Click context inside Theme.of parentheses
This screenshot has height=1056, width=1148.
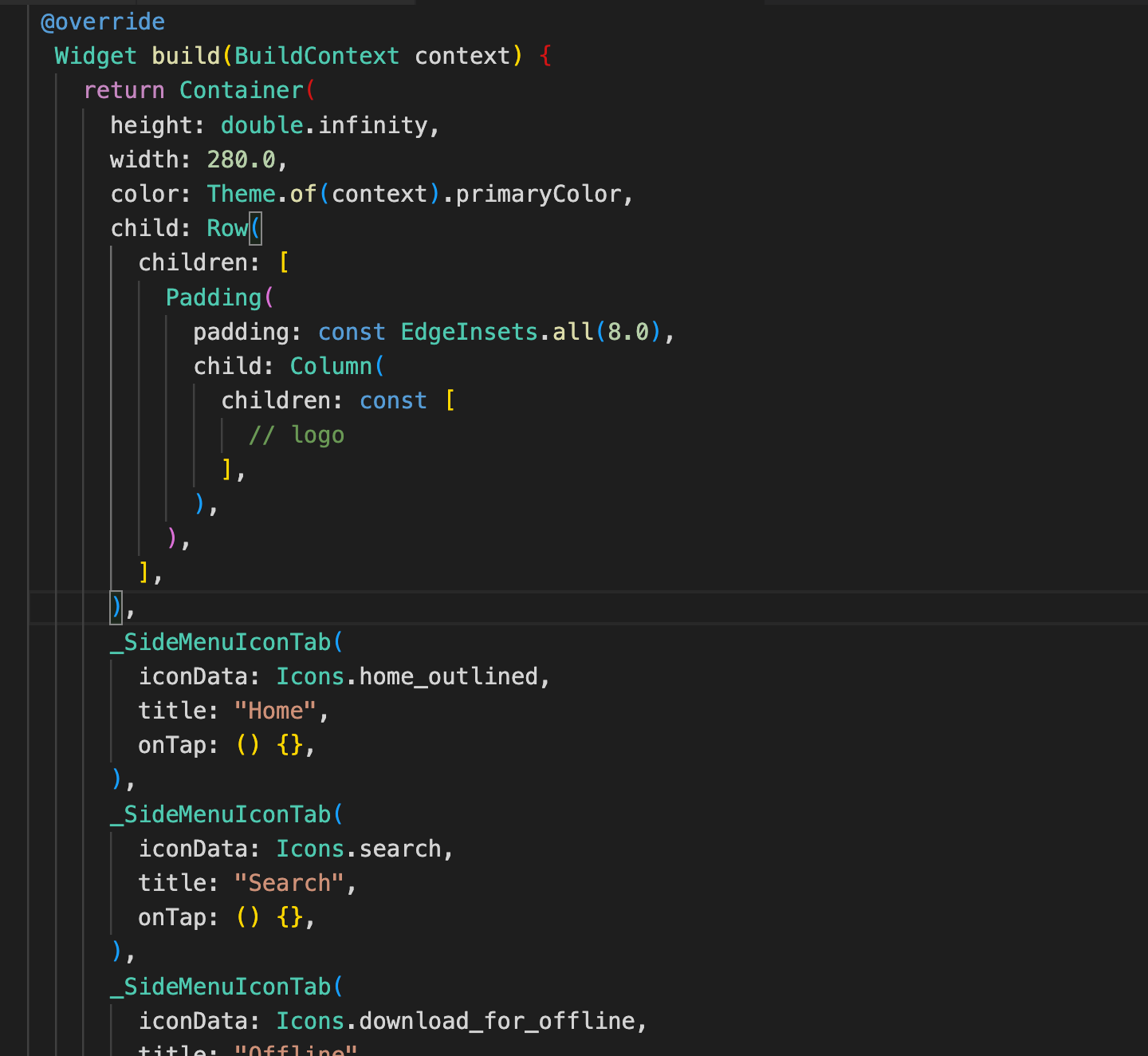(379, 194)
